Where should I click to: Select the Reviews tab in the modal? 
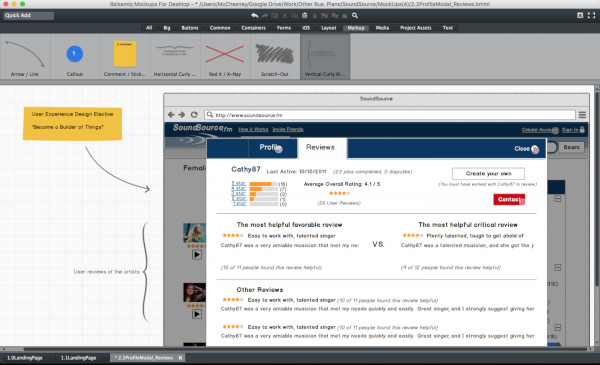point(322,148)
